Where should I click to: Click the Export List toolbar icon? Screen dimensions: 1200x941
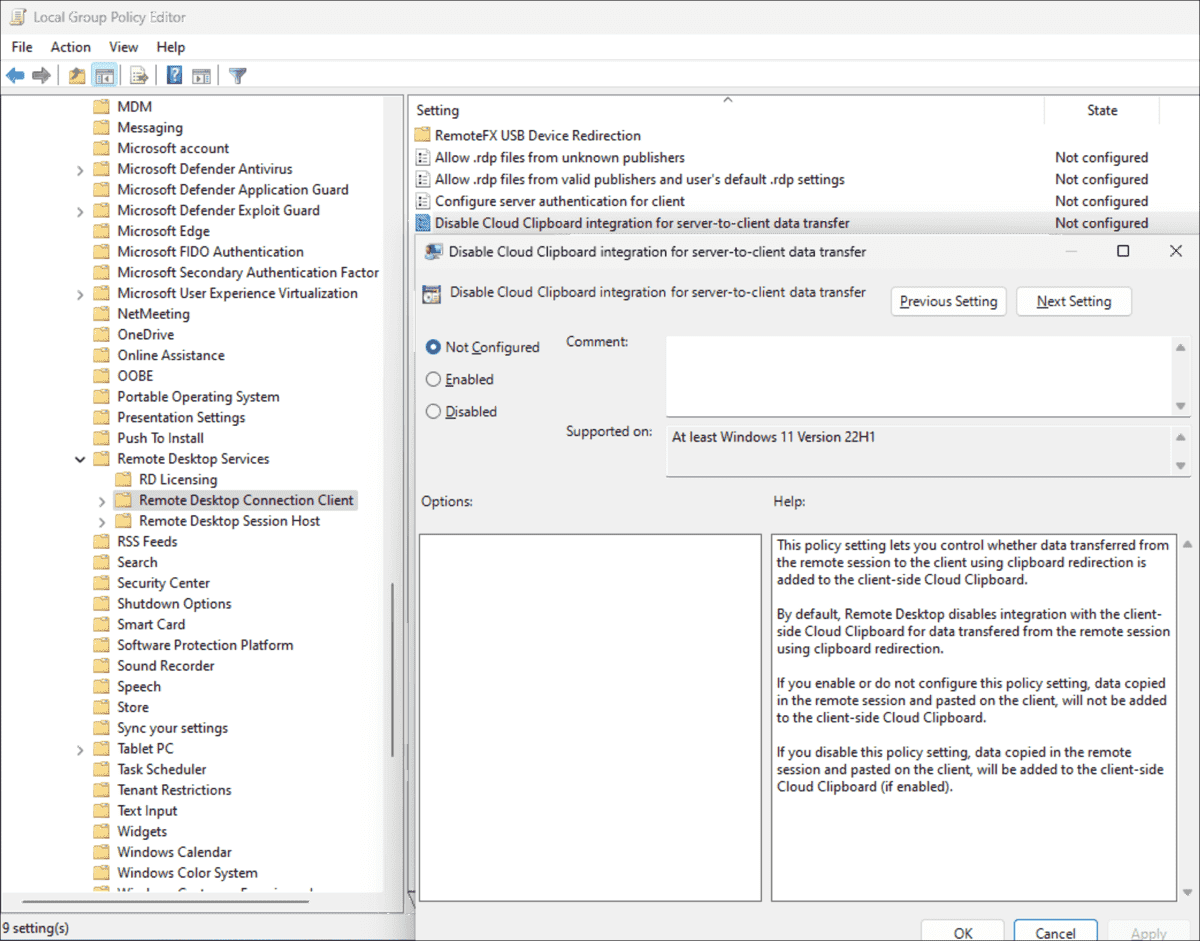pos(139,75)
